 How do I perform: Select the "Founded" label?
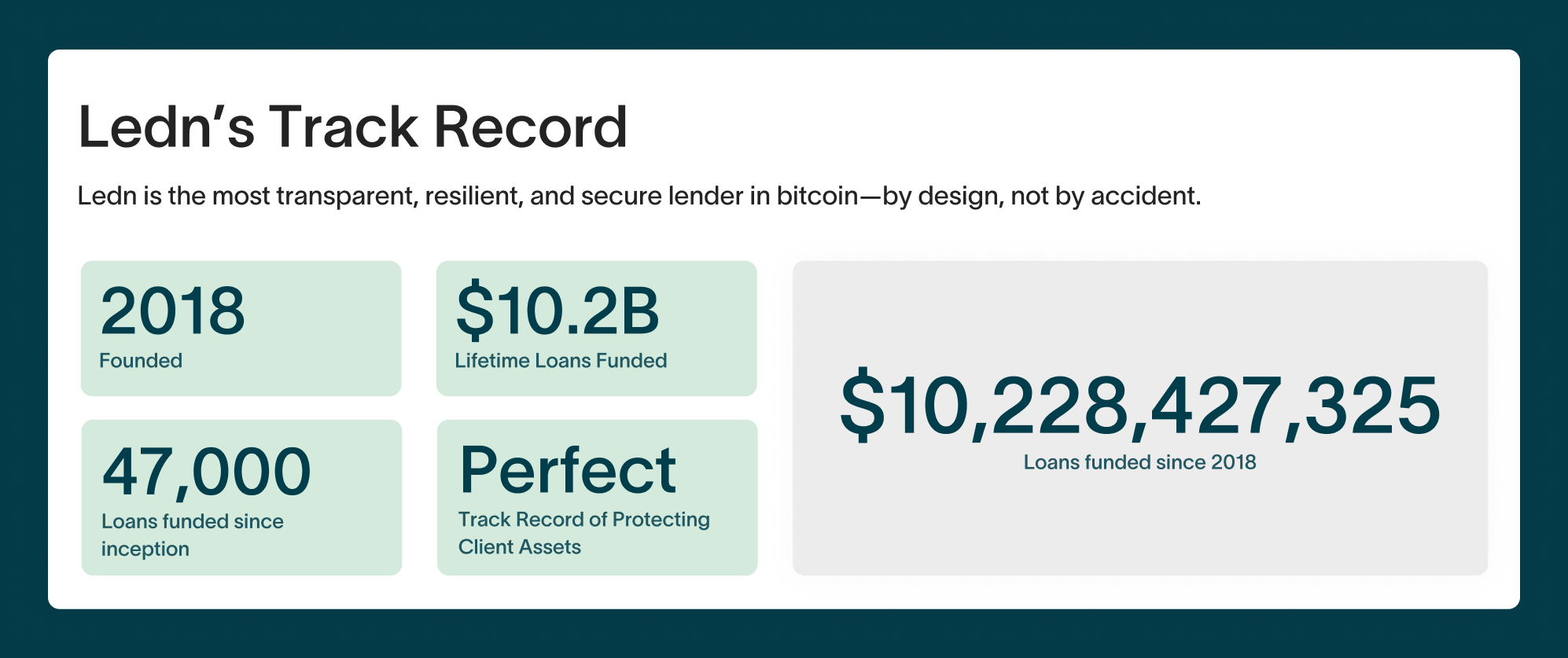click(141, 360)
